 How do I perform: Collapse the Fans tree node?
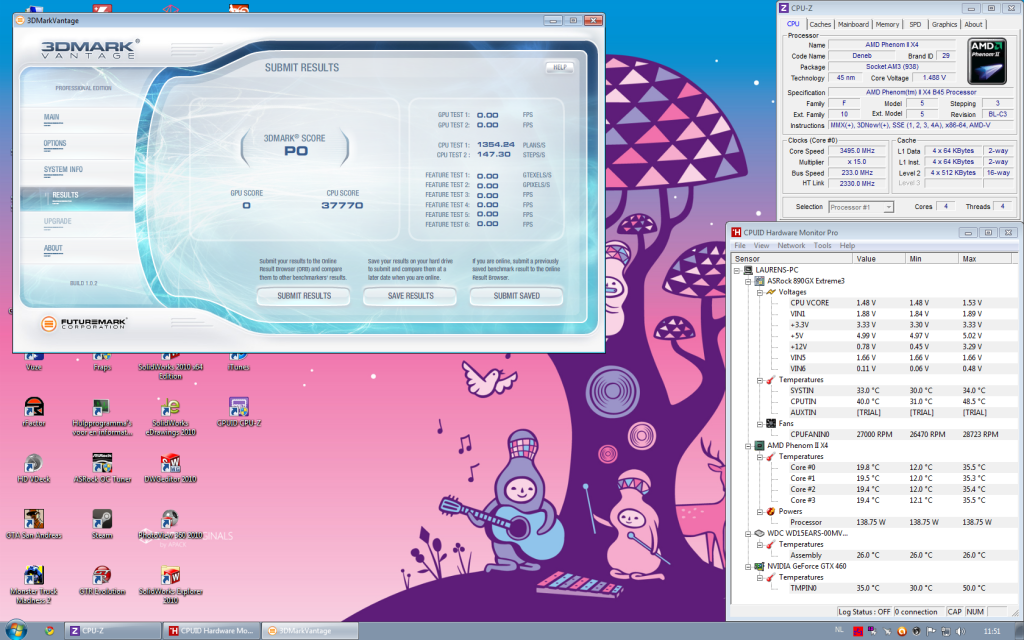tap(760, 424)
